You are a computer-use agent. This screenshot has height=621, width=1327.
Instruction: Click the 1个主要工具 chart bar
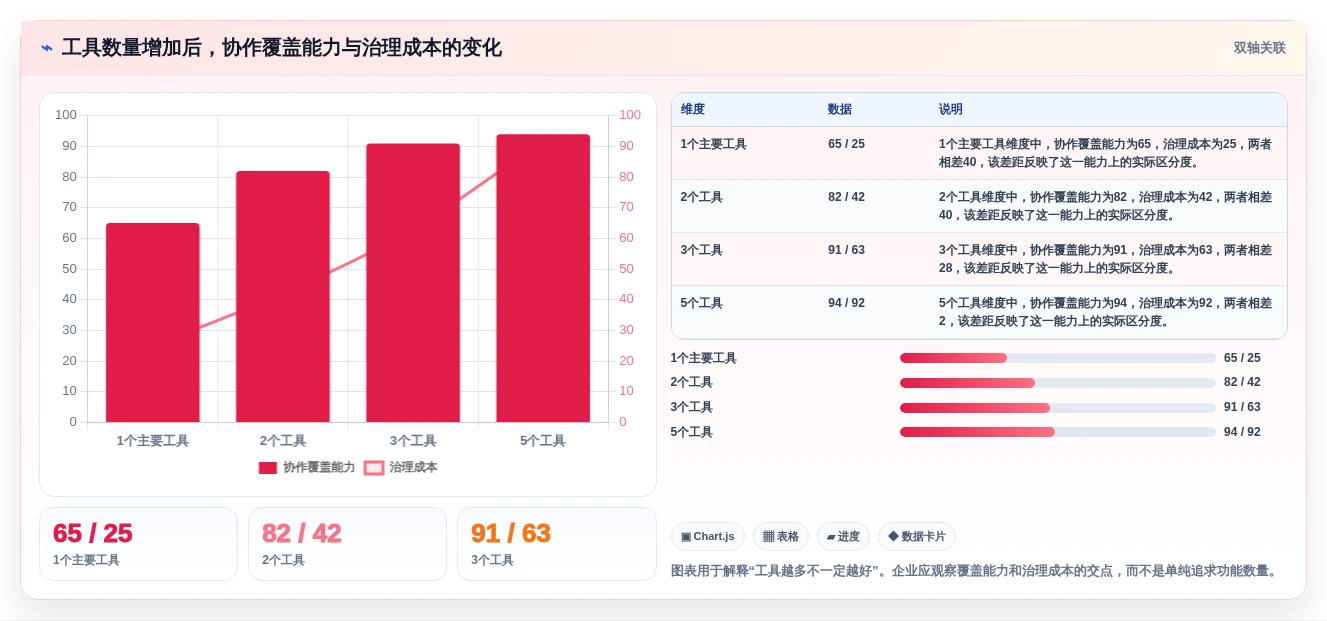pos(153,322)
